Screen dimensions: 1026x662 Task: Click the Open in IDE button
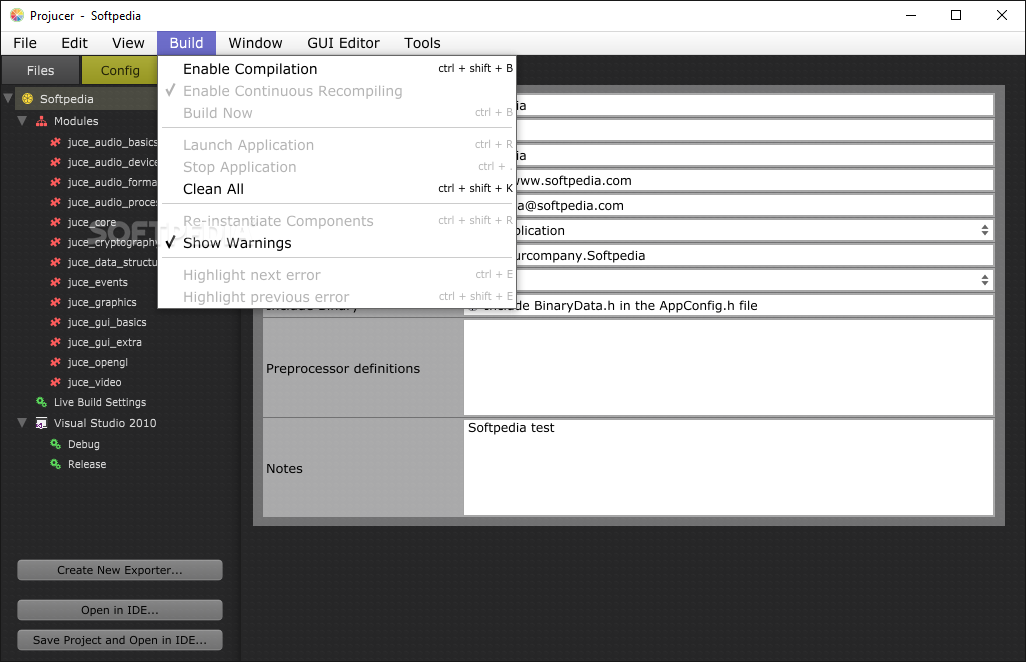(x=120, y=610)
